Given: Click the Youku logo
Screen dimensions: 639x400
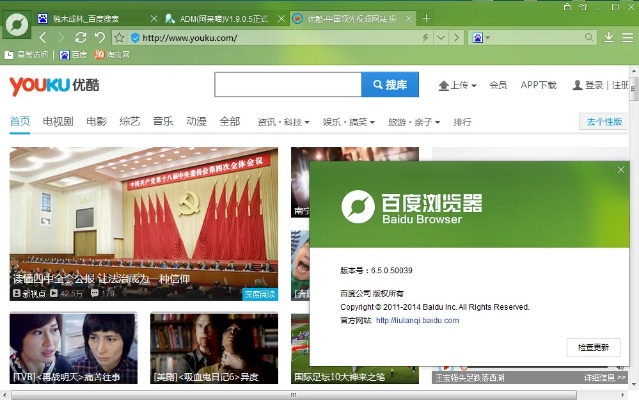Looking at the screenshot, I should pos(54,86).
